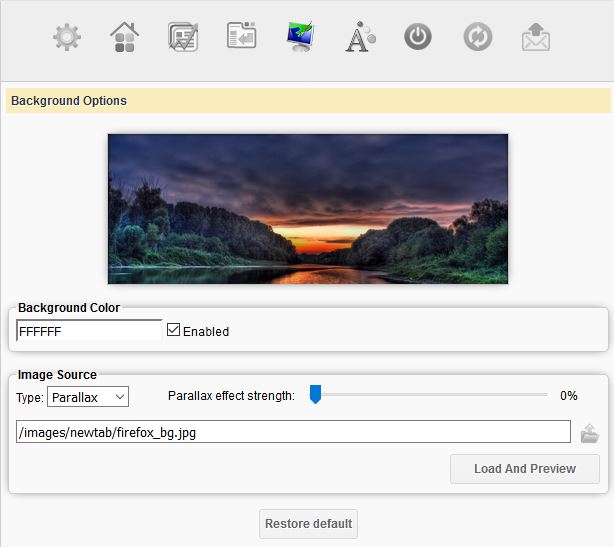Image resolution: width=614 pixels, height=547 pixels.
Task: Open the image Type dropdown
Action: click(x=88, y=397)
